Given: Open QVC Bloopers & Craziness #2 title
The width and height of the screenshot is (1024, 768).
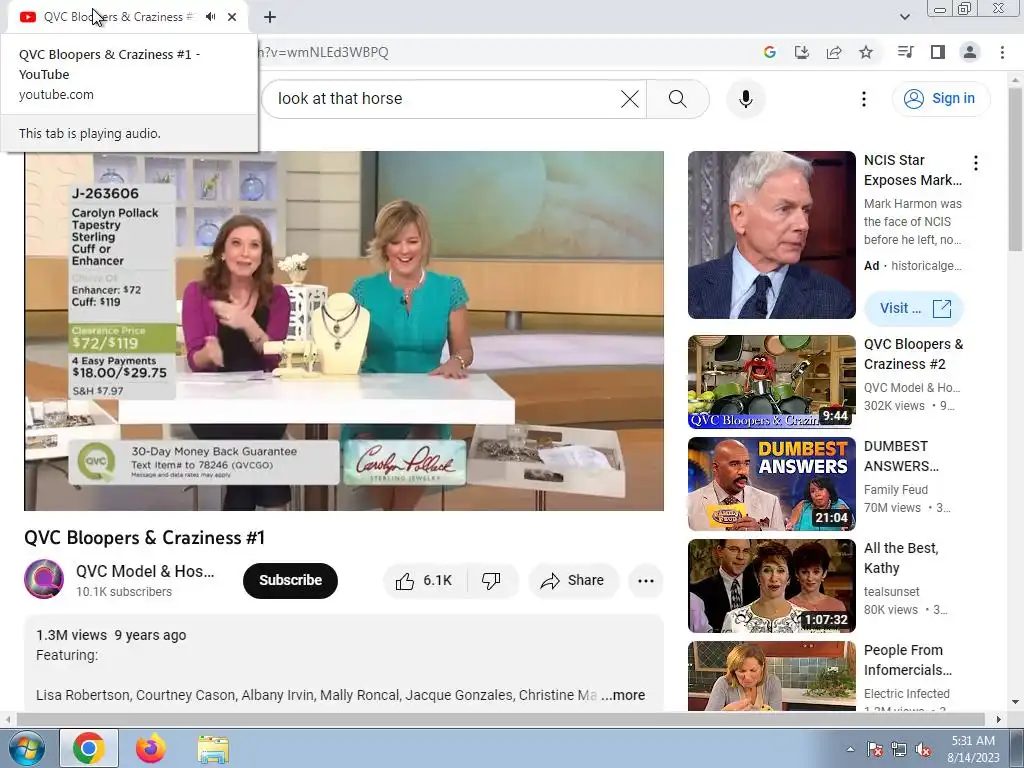Looking at the screenshot, I should (x=914, y=354).
